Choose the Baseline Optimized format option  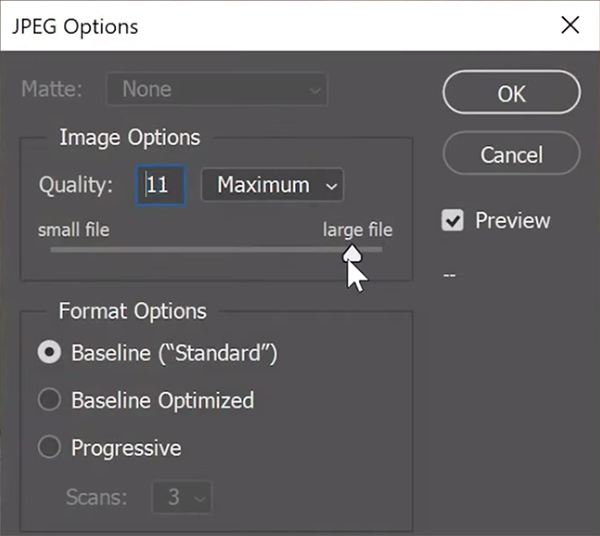pos(49,400)
